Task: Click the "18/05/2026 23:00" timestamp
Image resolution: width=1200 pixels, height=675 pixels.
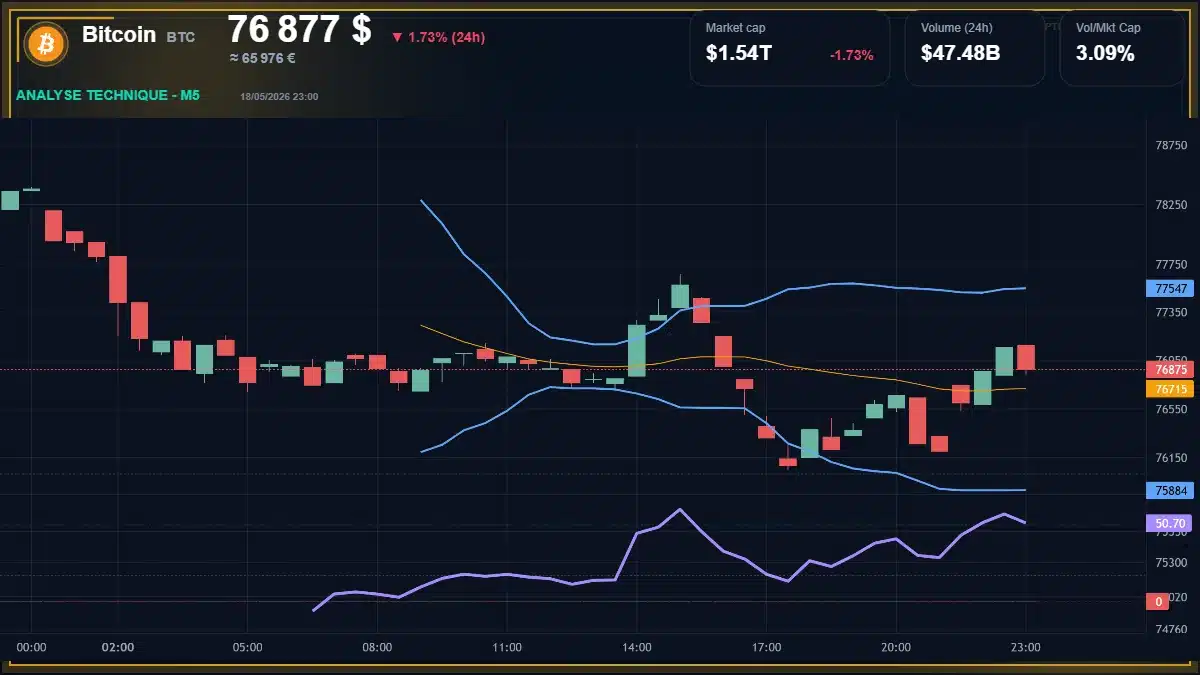Action: 279,97
